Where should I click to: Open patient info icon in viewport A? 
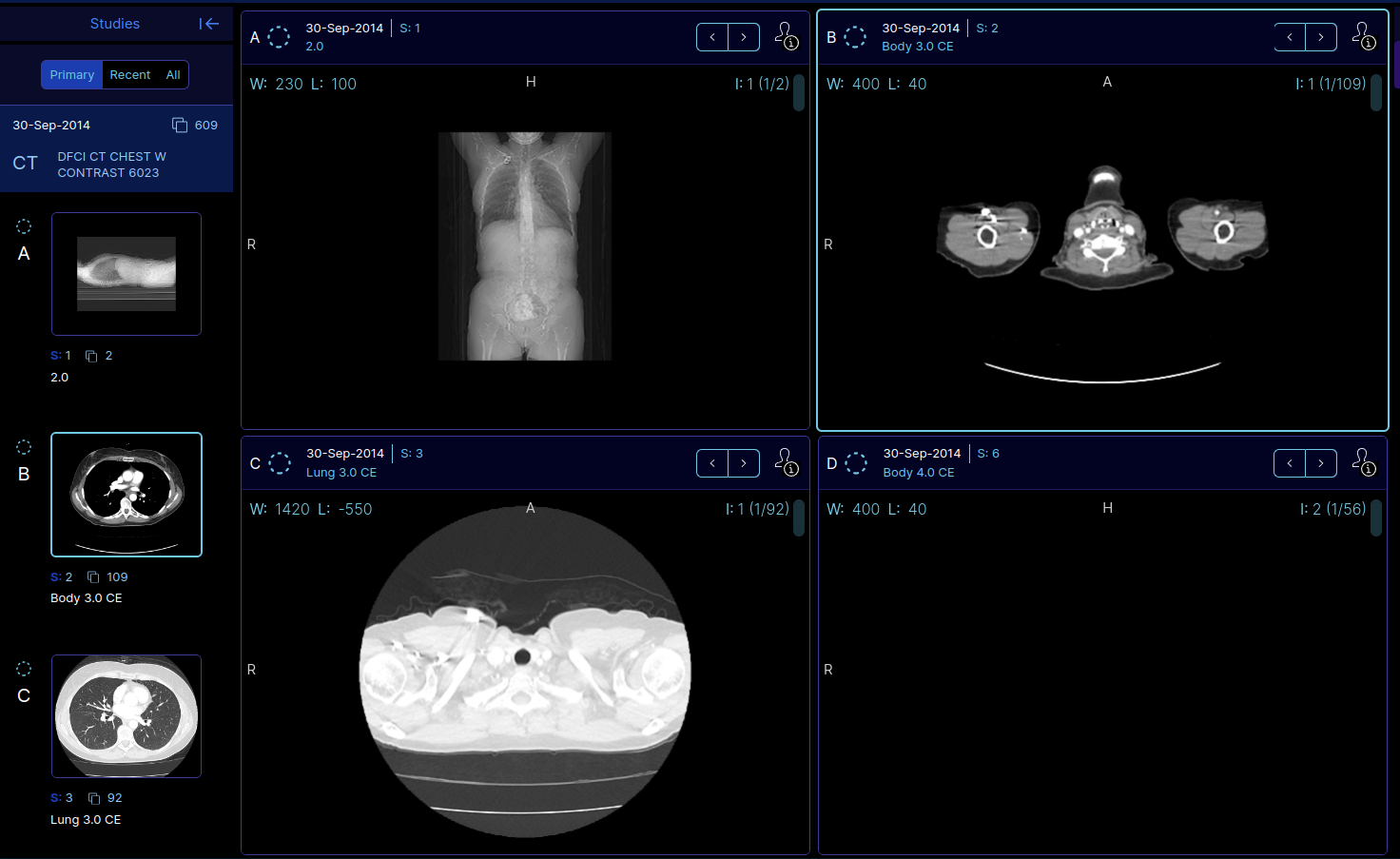(x=787, y=37)
